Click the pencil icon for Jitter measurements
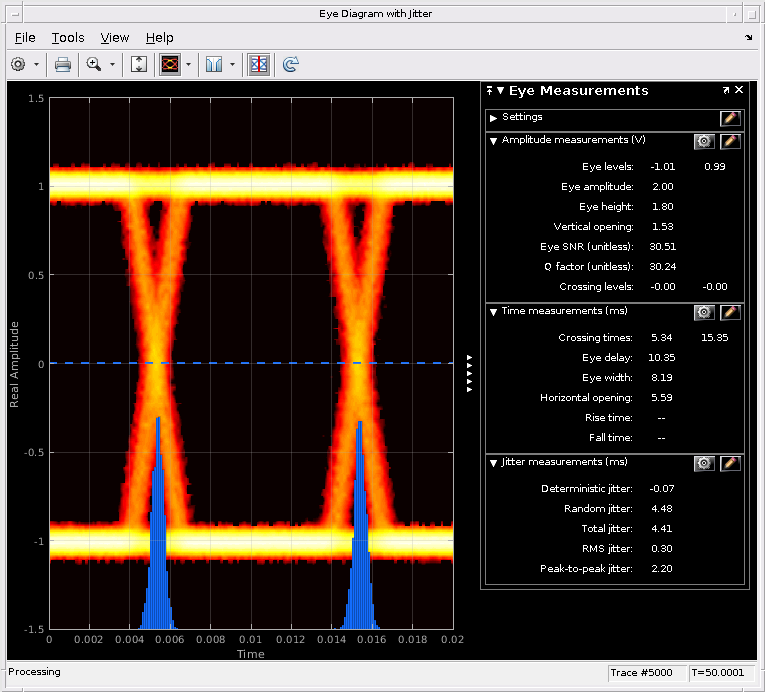Viewport: 765px width, 692px height. point(730,463)
